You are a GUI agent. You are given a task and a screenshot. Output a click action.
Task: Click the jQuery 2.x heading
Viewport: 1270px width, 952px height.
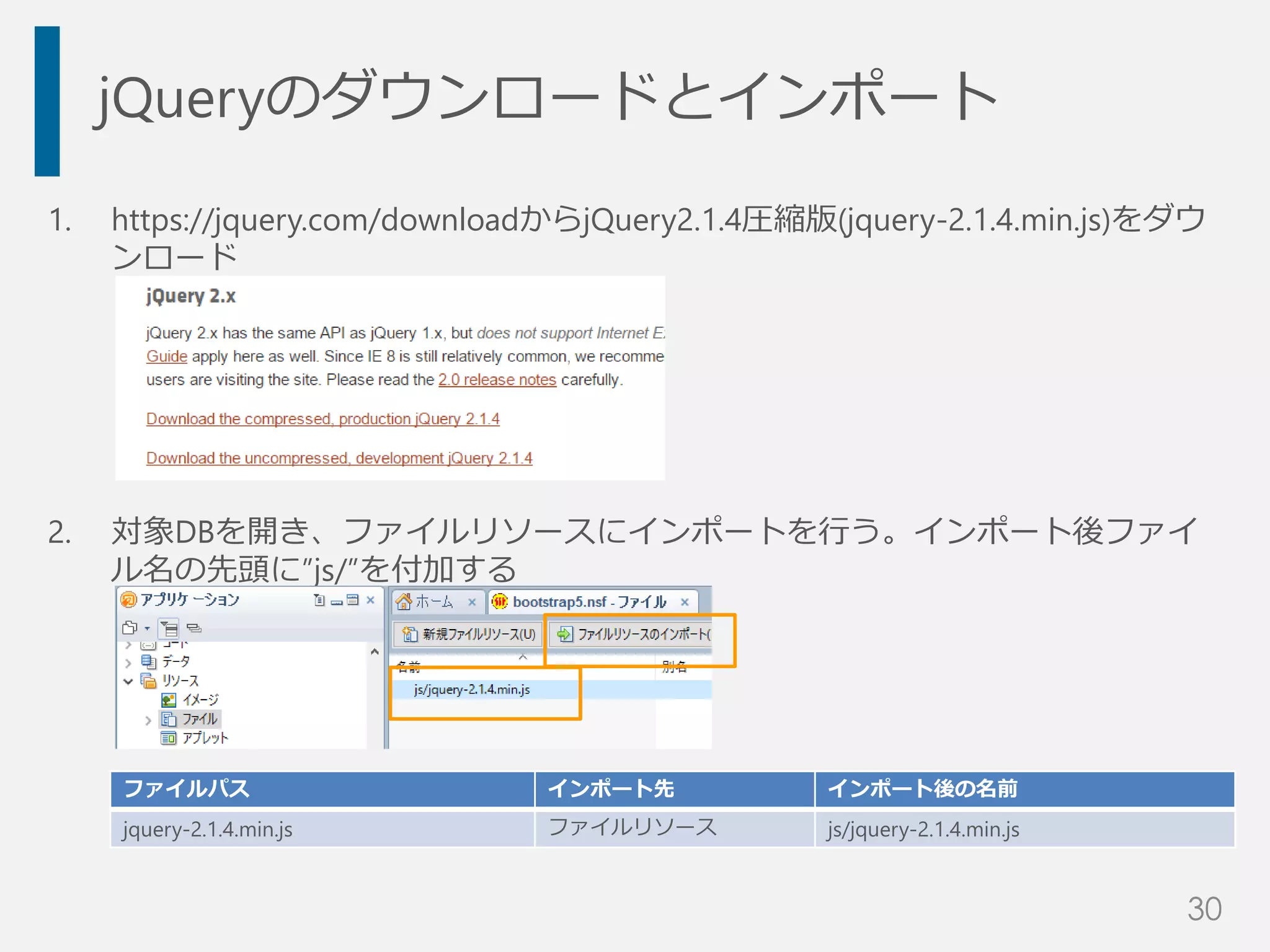point(191,296)
